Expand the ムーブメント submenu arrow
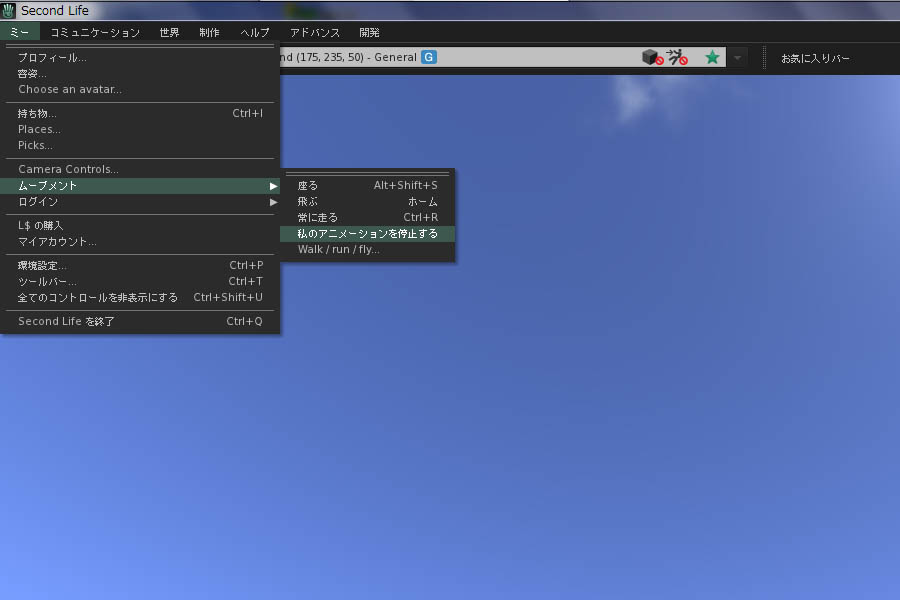 [273, 186]
